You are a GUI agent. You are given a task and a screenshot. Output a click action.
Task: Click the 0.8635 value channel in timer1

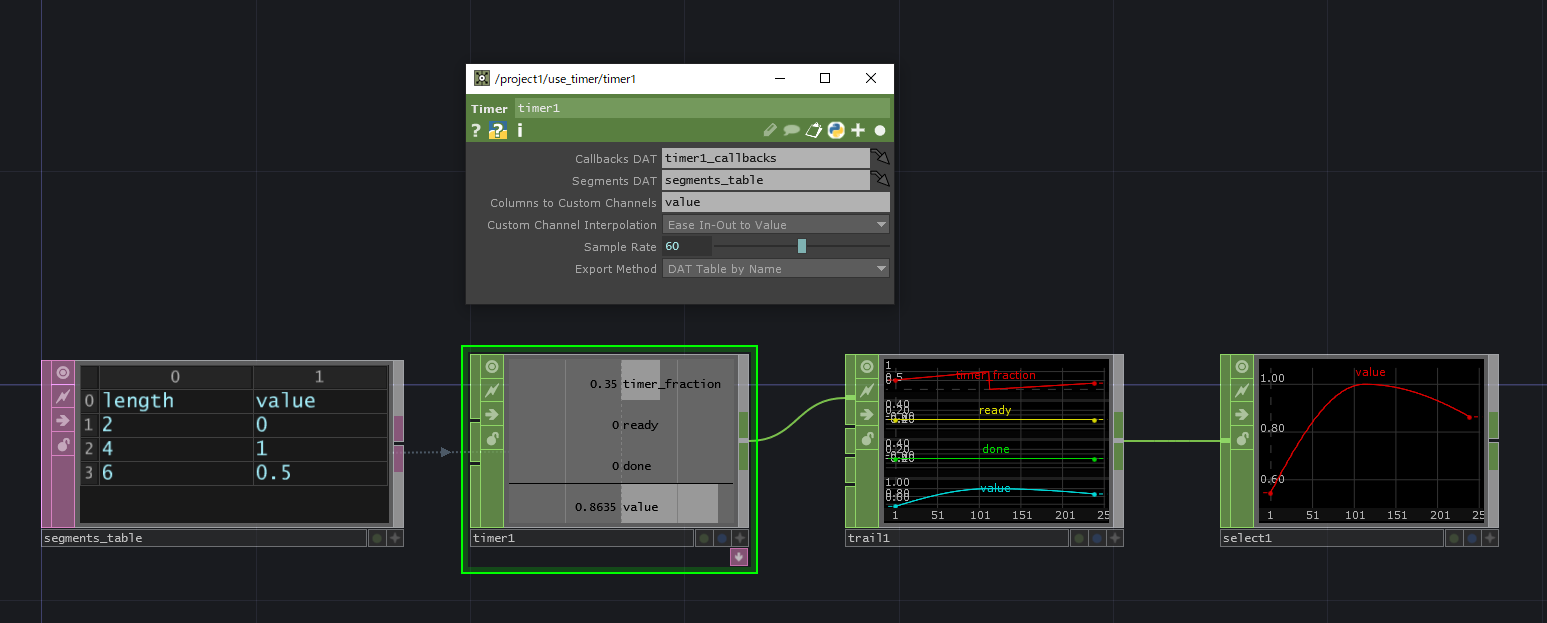coord(621,506)
